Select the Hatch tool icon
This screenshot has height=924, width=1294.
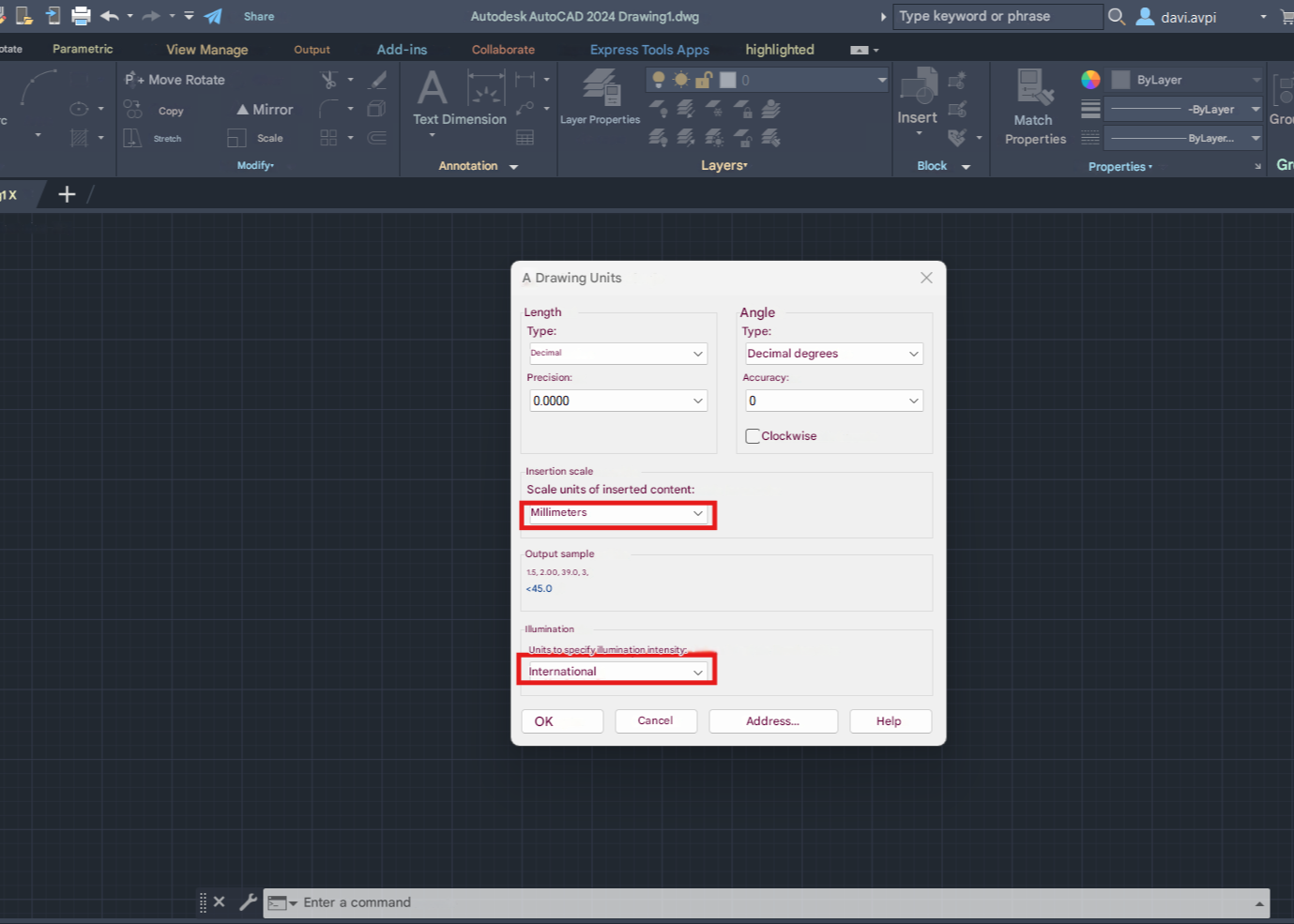pos(79,139)
